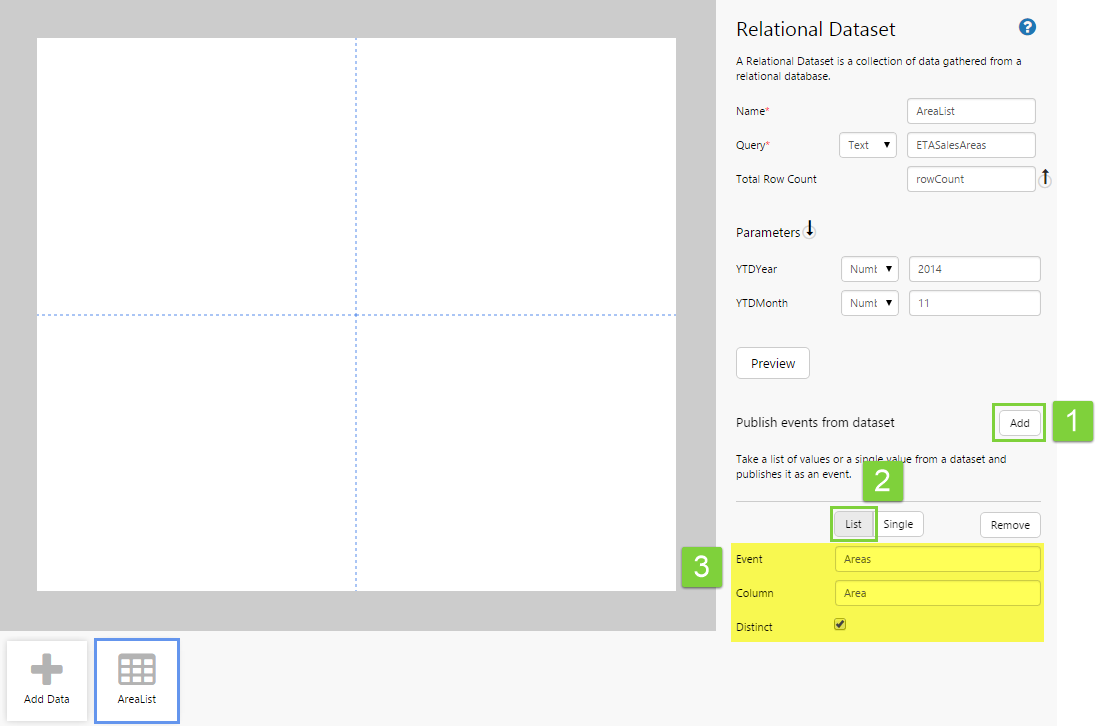Switch event type to Single

(x=899, y=524)
